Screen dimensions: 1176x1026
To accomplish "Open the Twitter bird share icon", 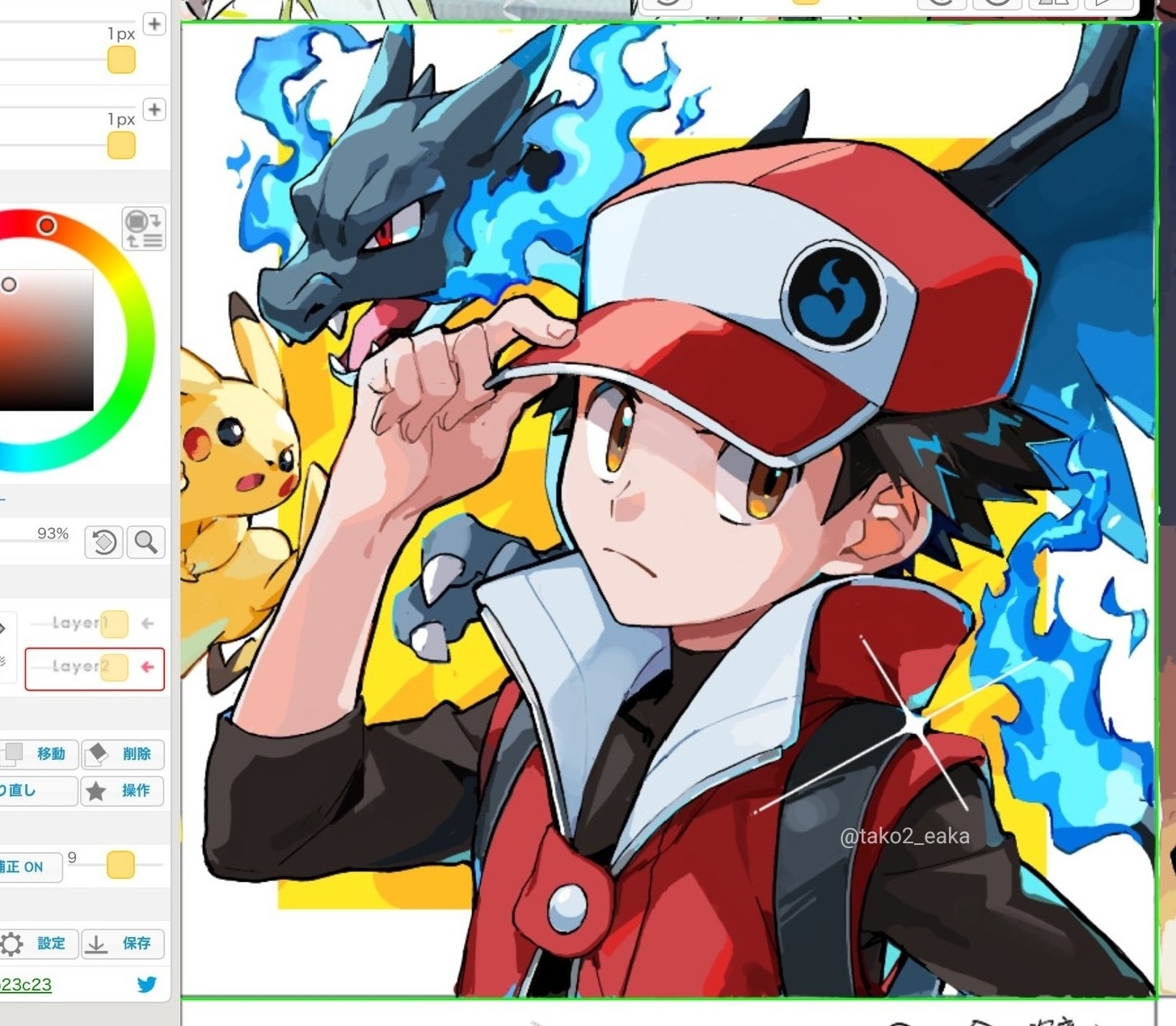I will point(146,984).
